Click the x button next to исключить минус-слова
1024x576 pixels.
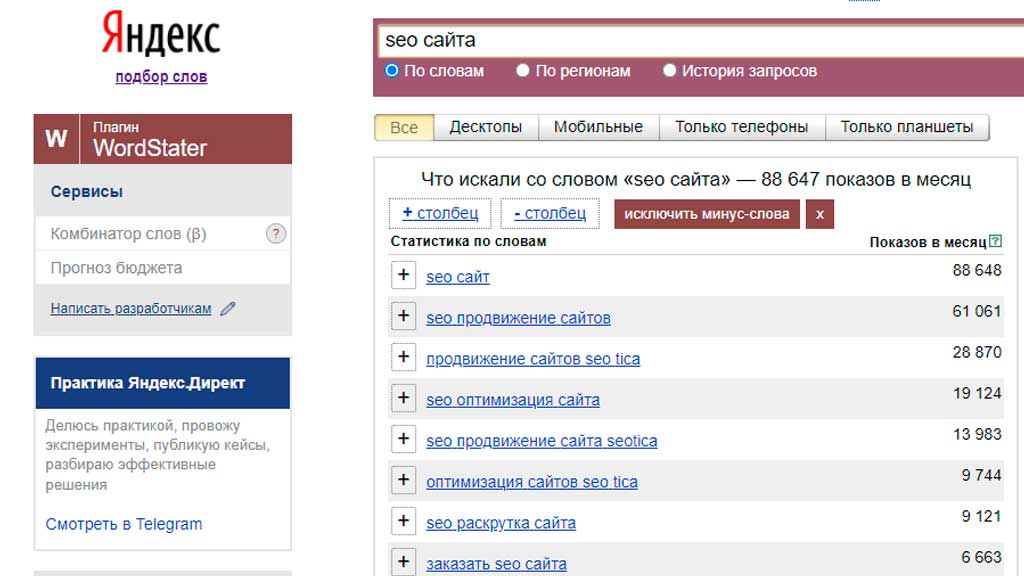820,213
